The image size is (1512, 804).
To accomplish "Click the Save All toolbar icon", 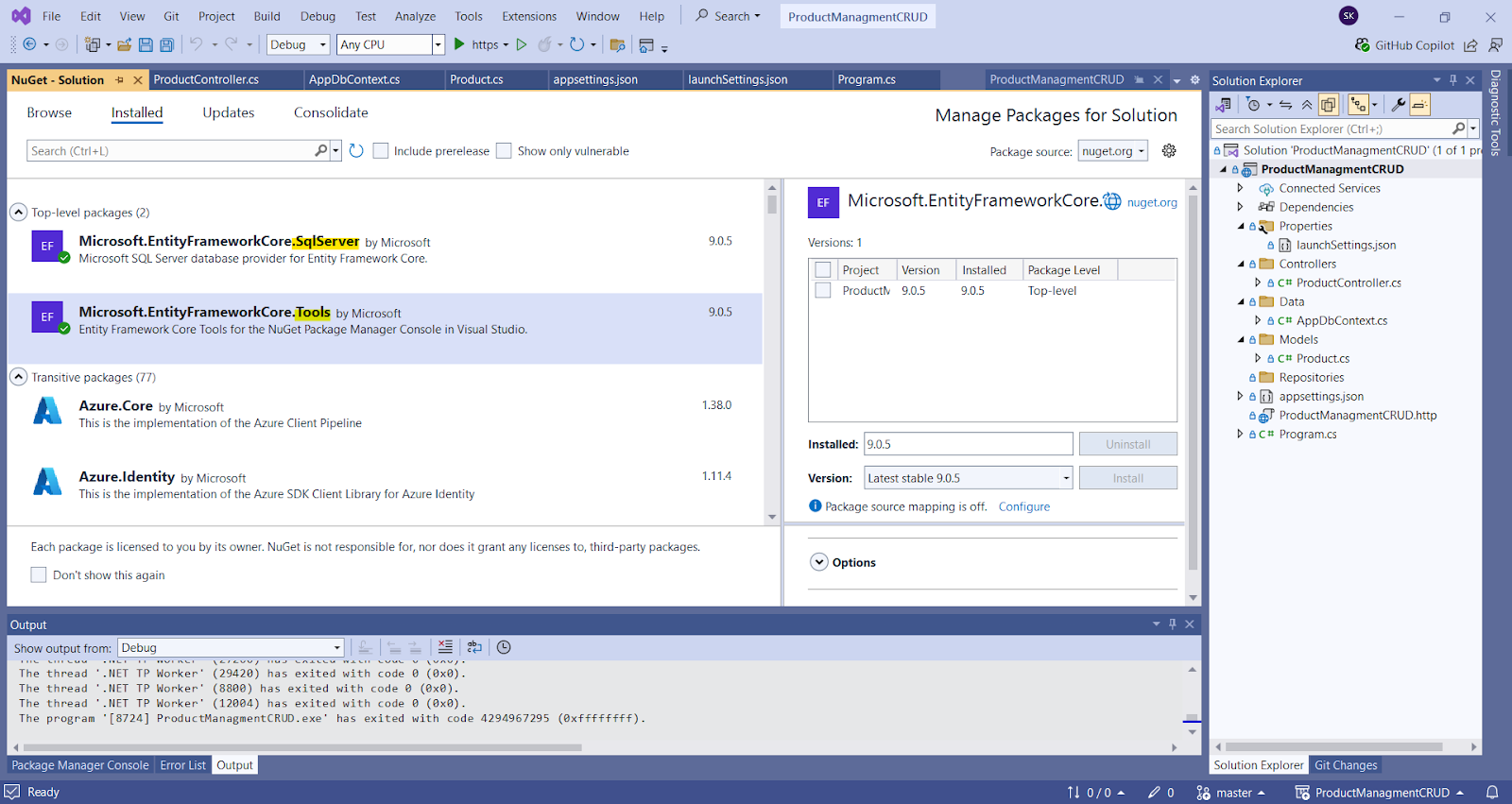I will pos(166,44).
